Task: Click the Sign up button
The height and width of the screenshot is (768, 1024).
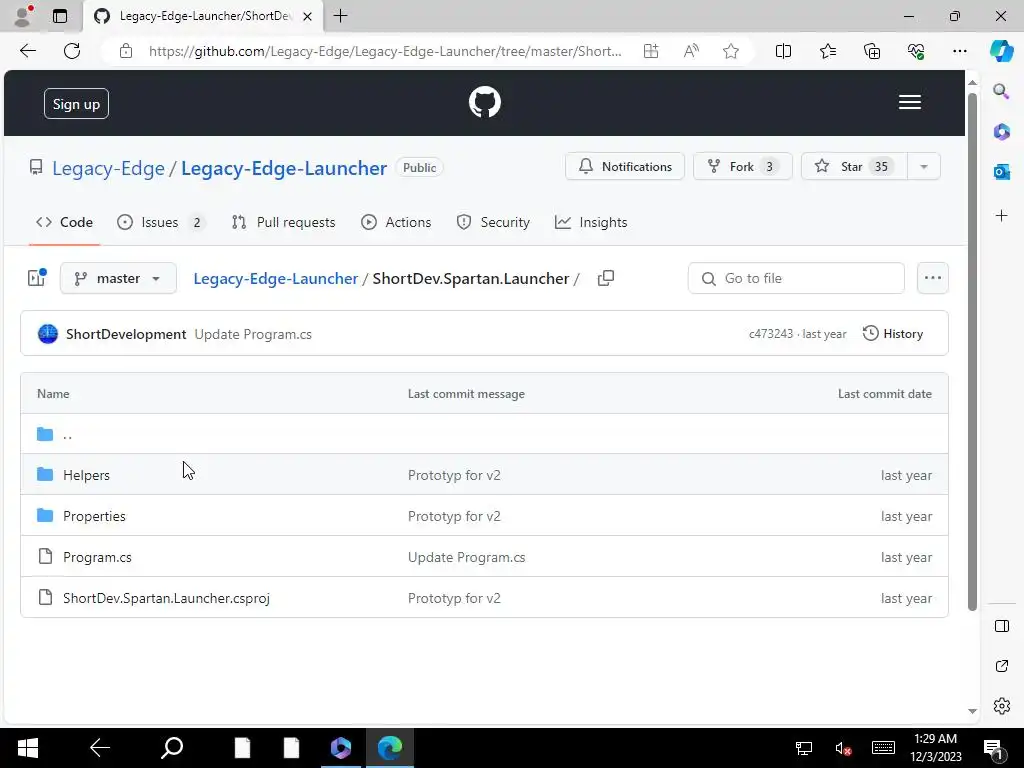Action: pos(76,104)
